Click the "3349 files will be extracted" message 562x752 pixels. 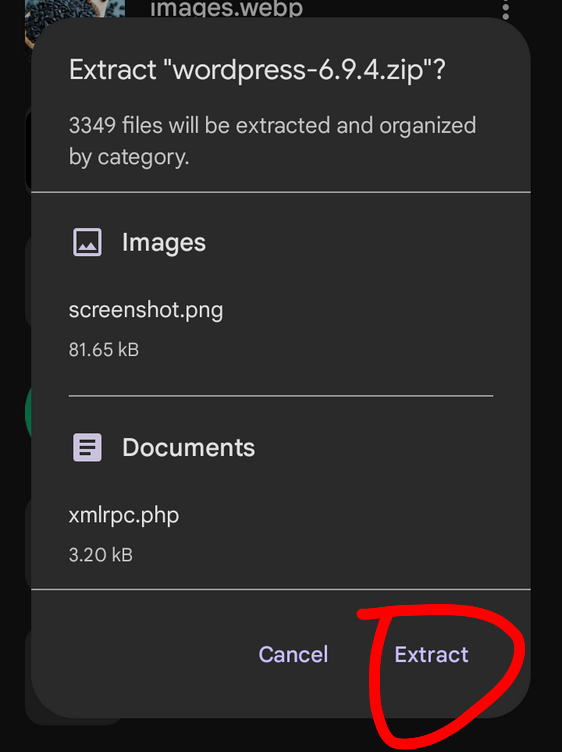click(x=272, y=126)
